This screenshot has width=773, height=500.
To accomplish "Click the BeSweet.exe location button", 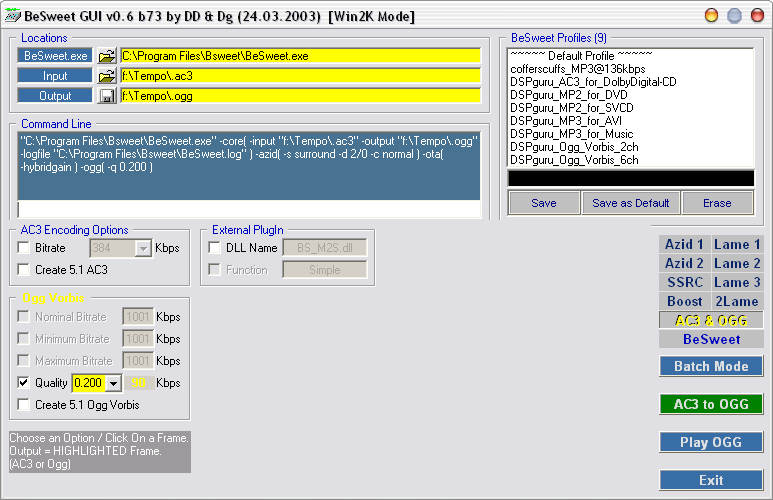I will pos(55,56).
